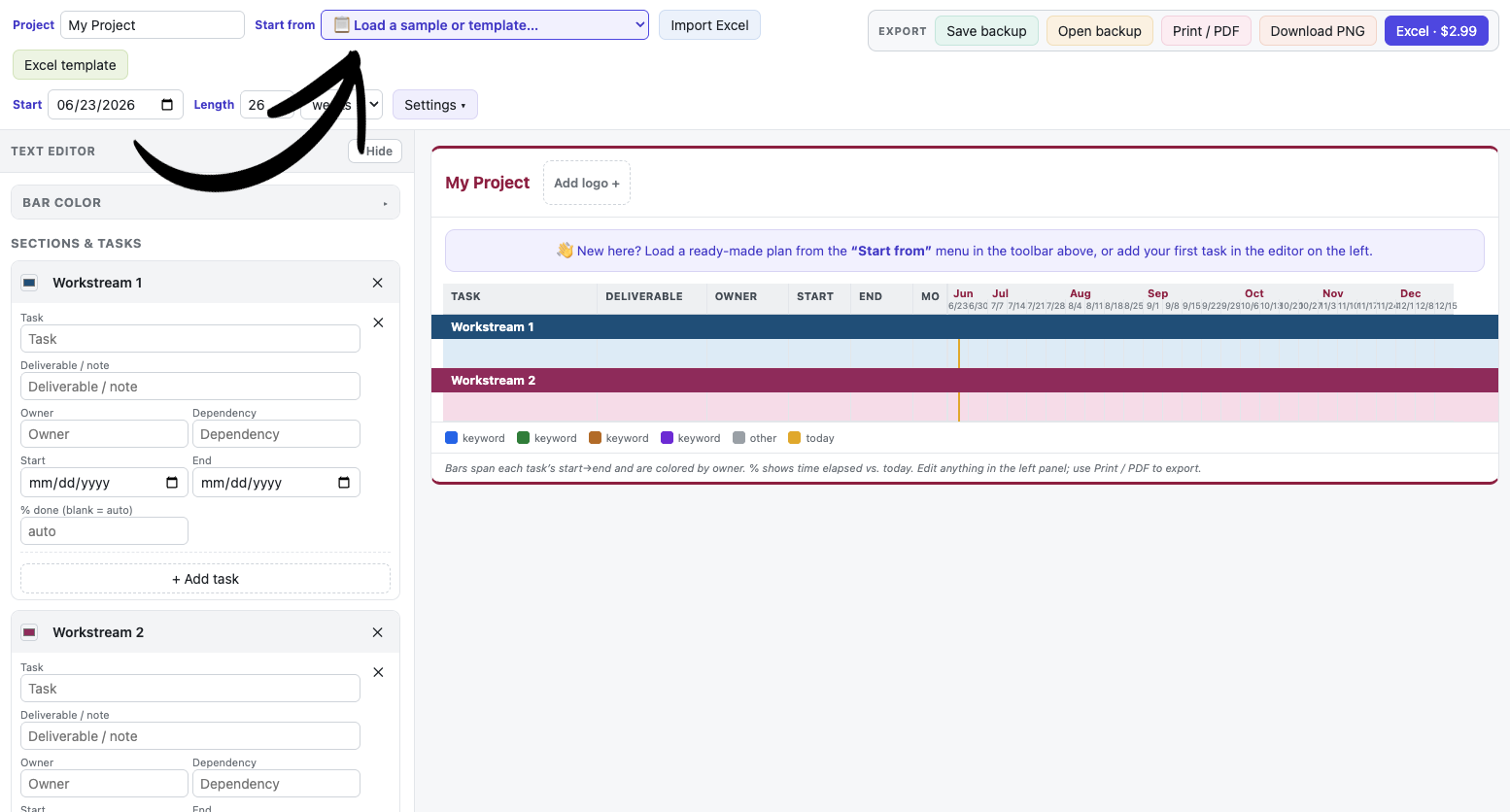Click the Dec month label in timeline

pos(1411,293)
